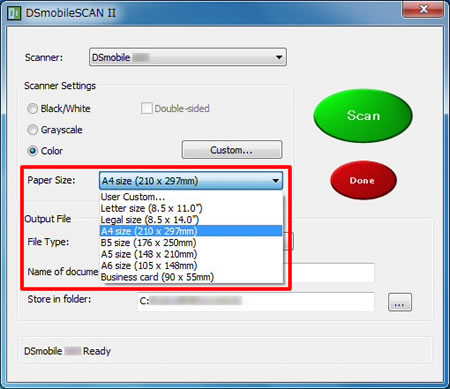Choose A6 size (105 x 148mm)
Image resolution: width=450 pixels, height=389 pixels.
pos(191,266)
